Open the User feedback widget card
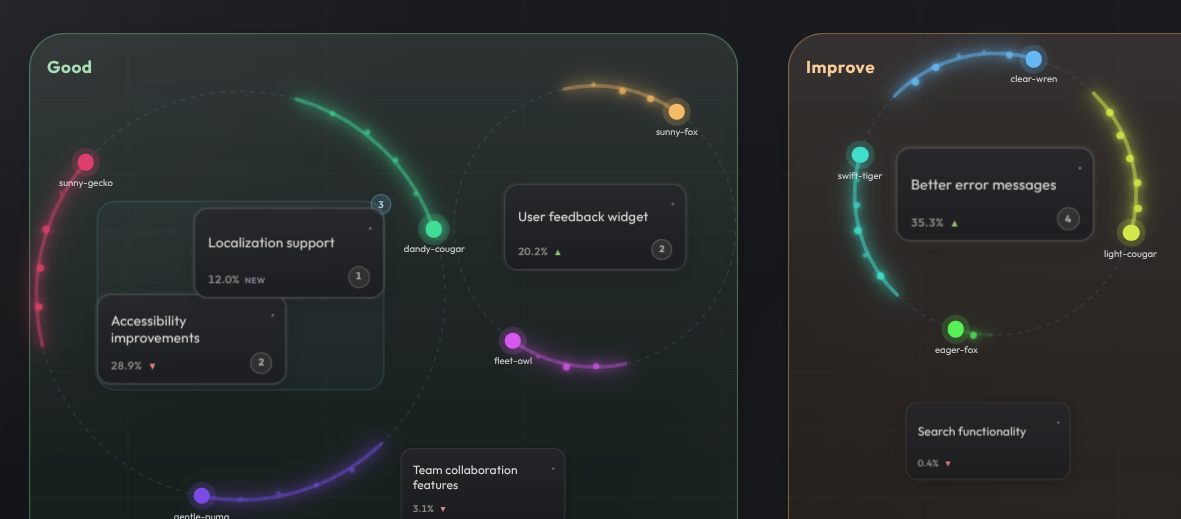The image size is (1181, 519). pos(595,227)
